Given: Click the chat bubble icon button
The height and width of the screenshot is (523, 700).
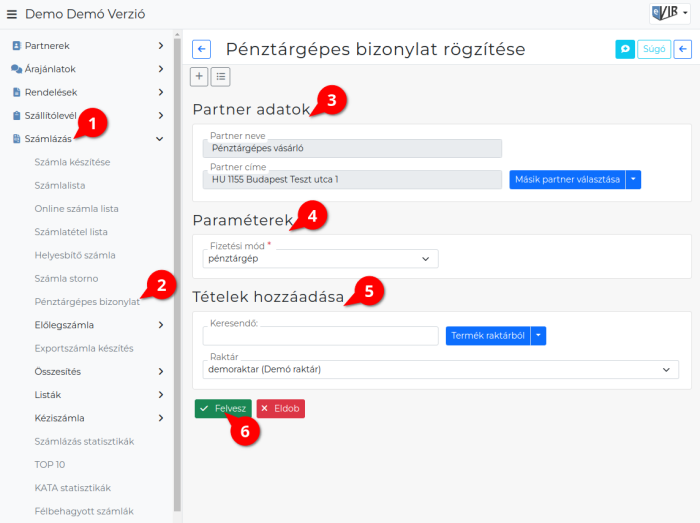Looking at the screenshot, I should tap(624, 49).
